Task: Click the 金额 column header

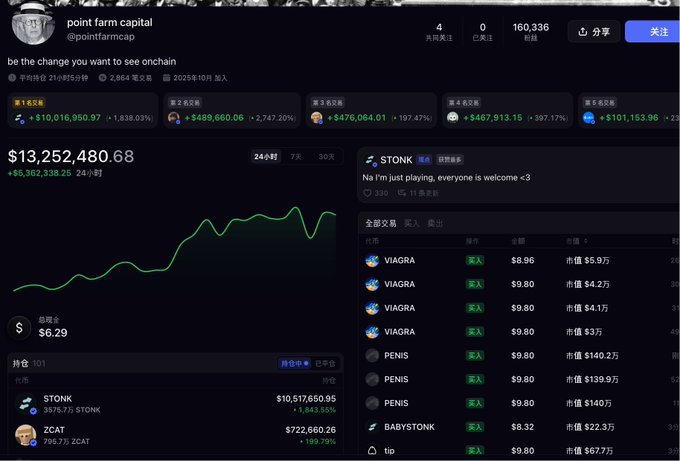Action: (x=518, y=241)
